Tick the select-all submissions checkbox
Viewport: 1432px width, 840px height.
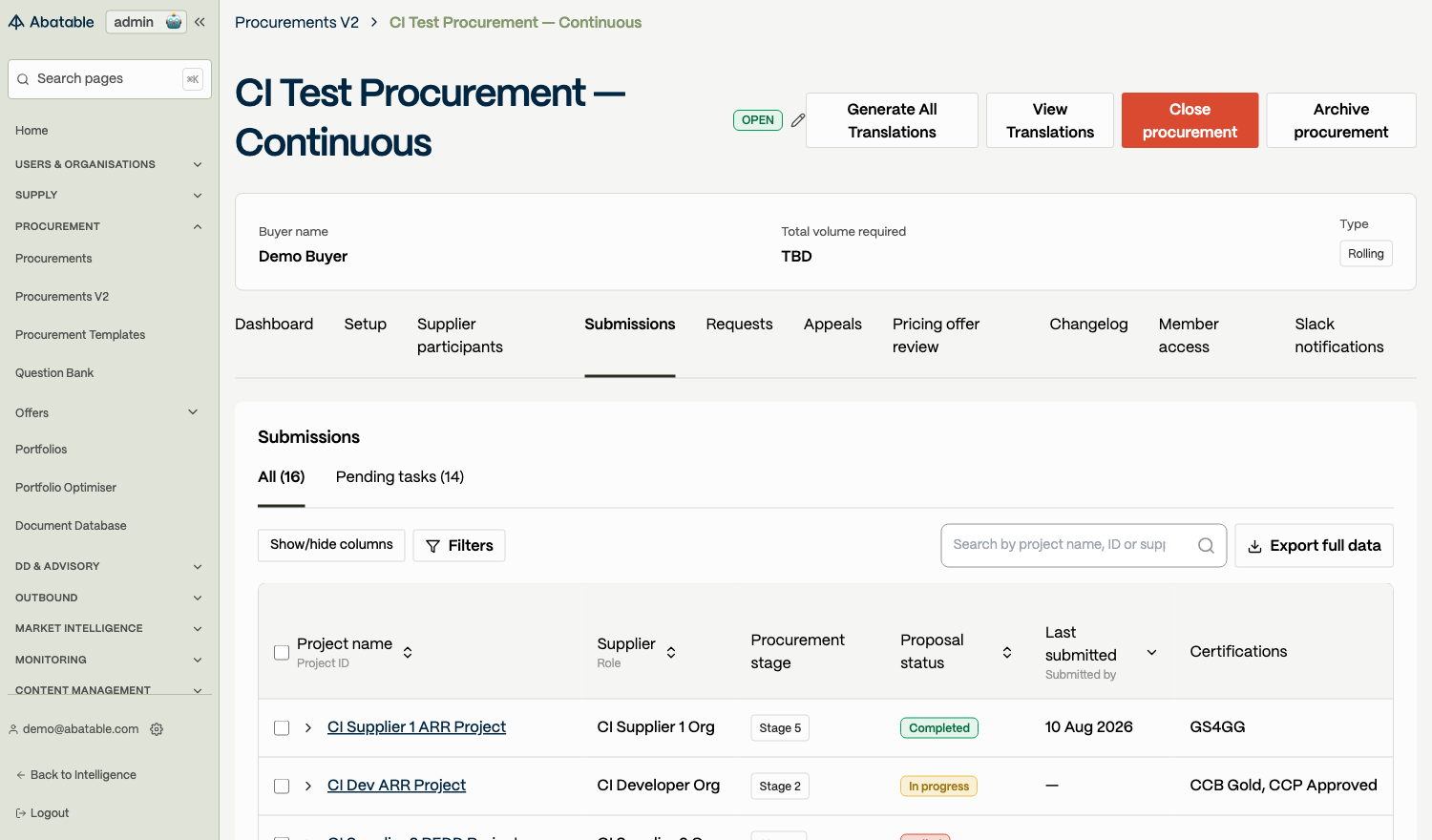point(282,653)
